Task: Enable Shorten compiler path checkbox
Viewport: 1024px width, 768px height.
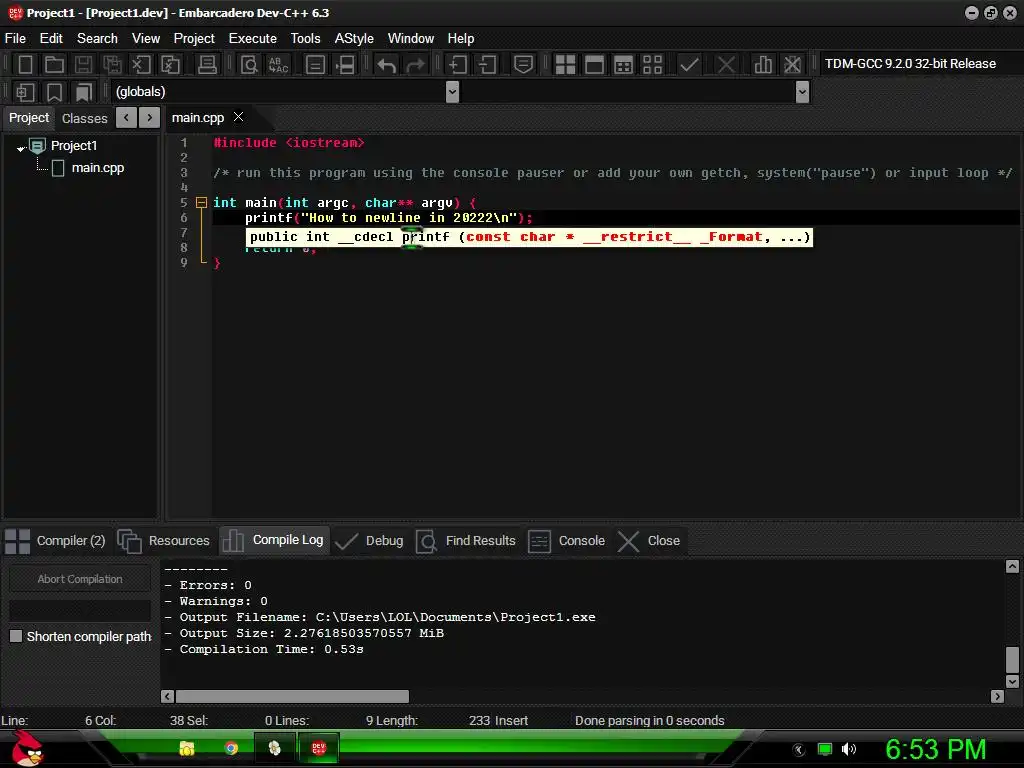Action: pos(16,636)
